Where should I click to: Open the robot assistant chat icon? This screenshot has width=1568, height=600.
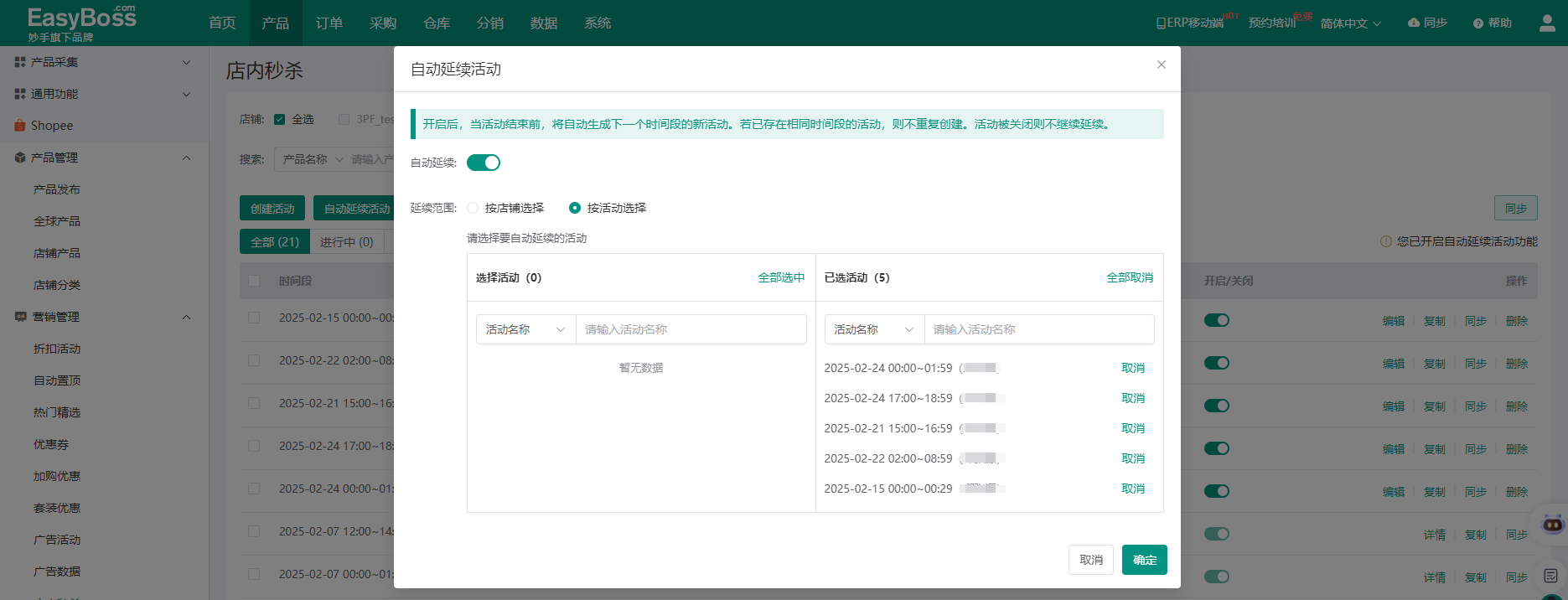[x=1553, y=525]
